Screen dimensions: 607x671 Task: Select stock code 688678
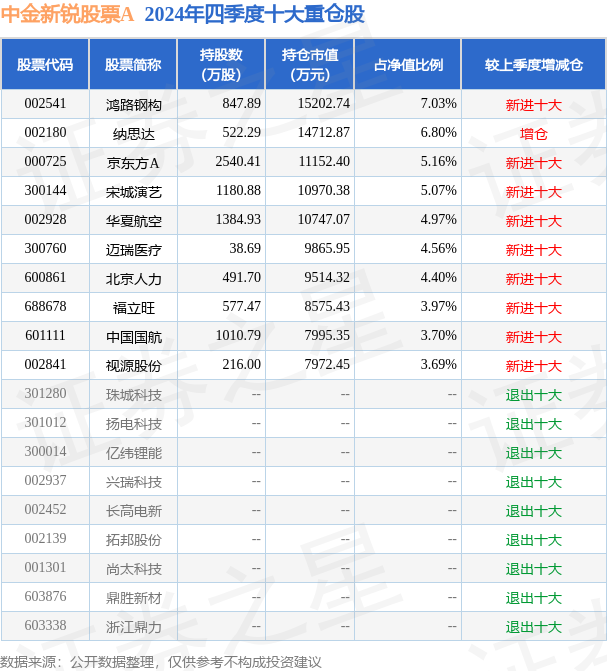tap(45, 306)
